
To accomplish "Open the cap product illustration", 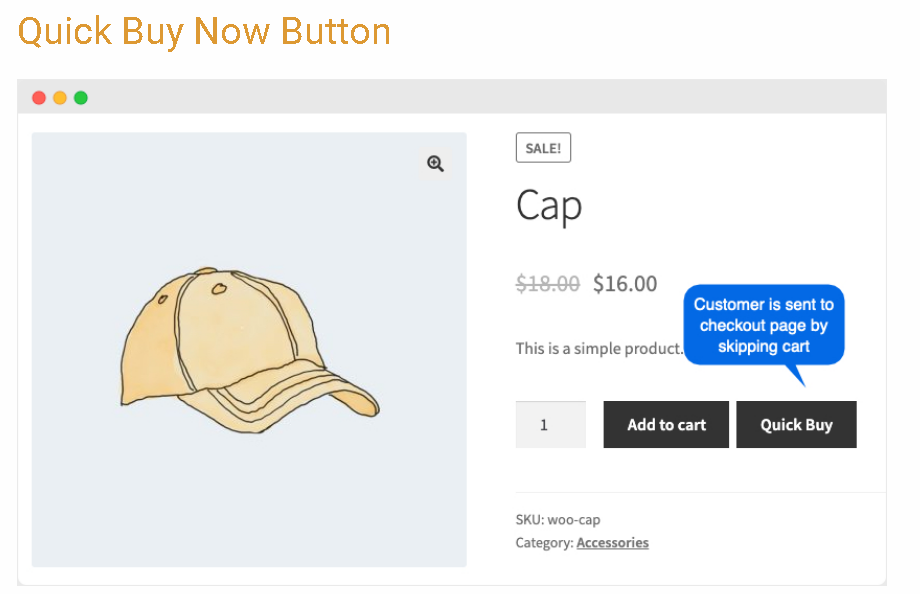I will (249, 351).
